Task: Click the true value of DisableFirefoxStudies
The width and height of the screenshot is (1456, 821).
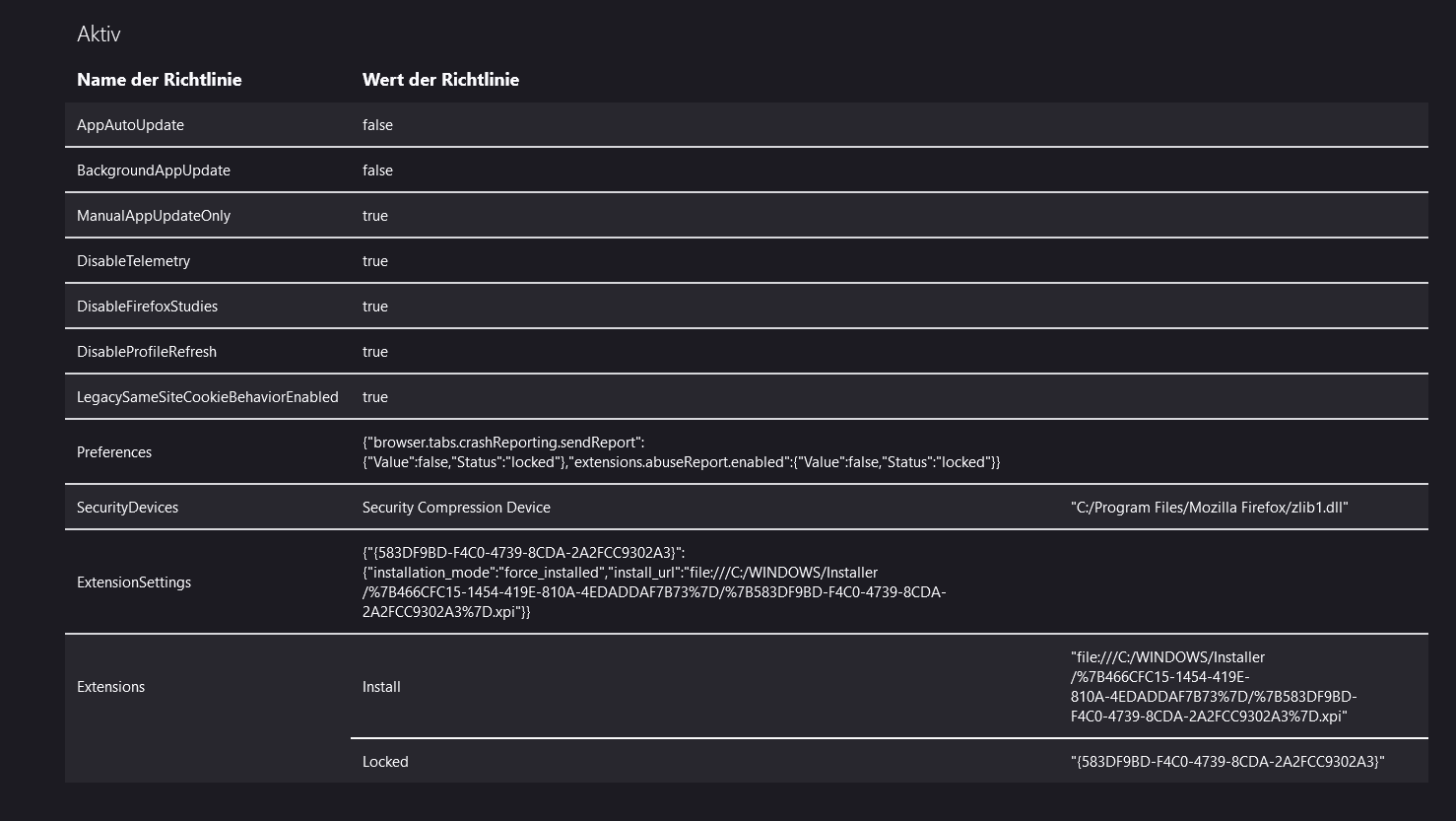Action: point(375,307)
